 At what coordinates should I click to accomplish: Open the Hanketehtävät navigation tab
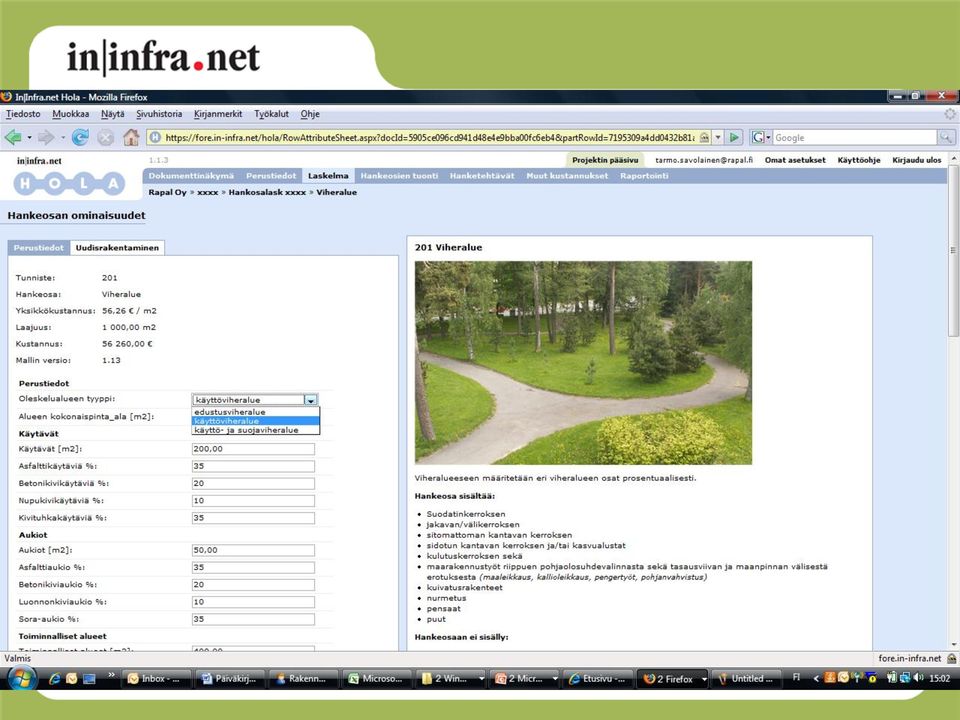[482, 176]
